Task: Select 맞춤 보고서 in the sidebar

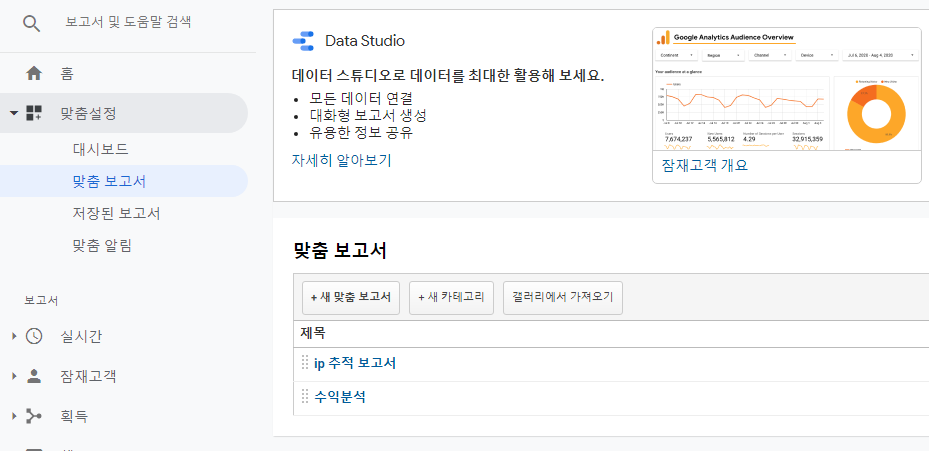Action: pyautogui.click(x=110, y=181)
